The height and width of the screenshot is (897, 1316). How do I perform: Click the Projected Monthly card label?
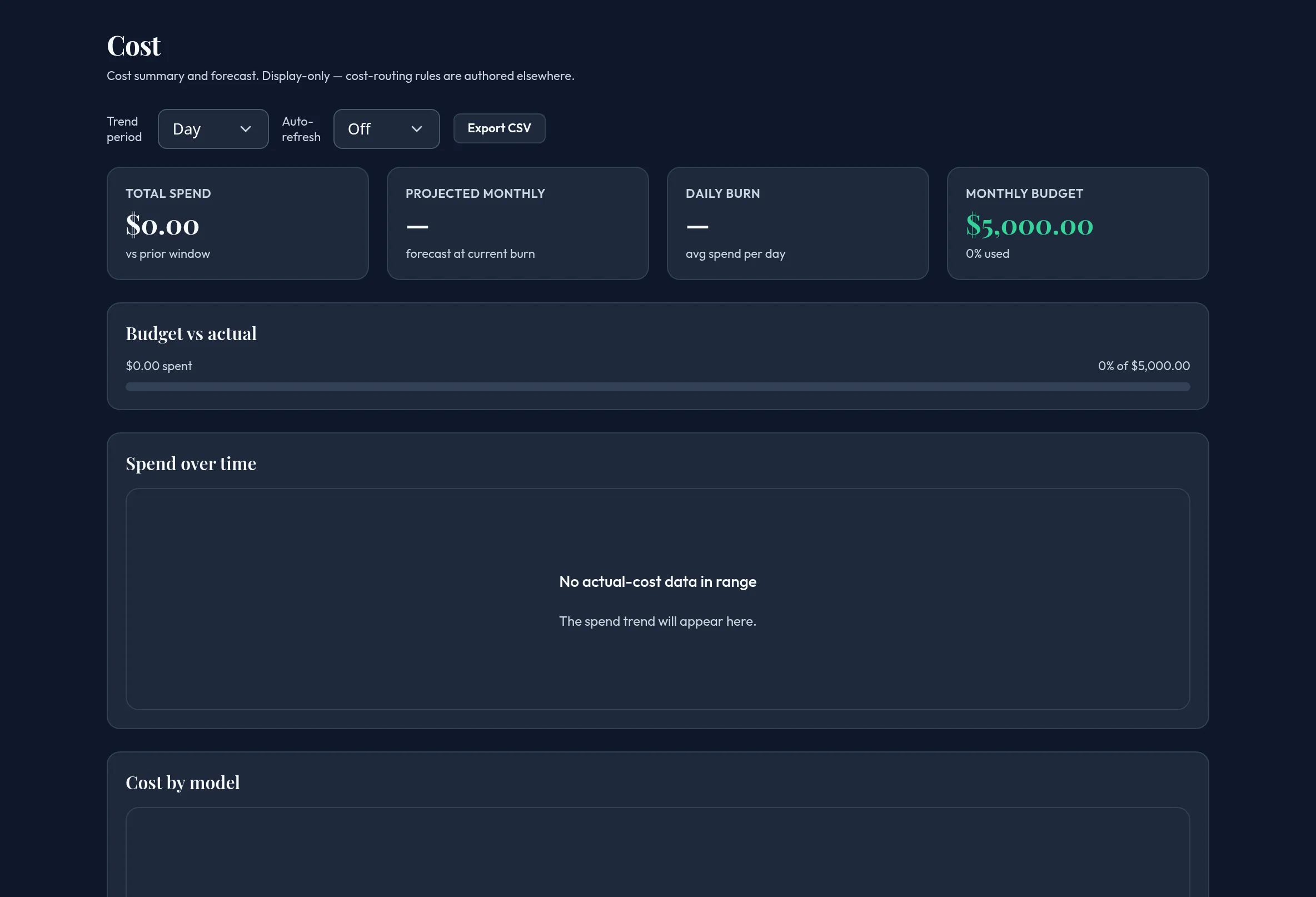point(475,193)
